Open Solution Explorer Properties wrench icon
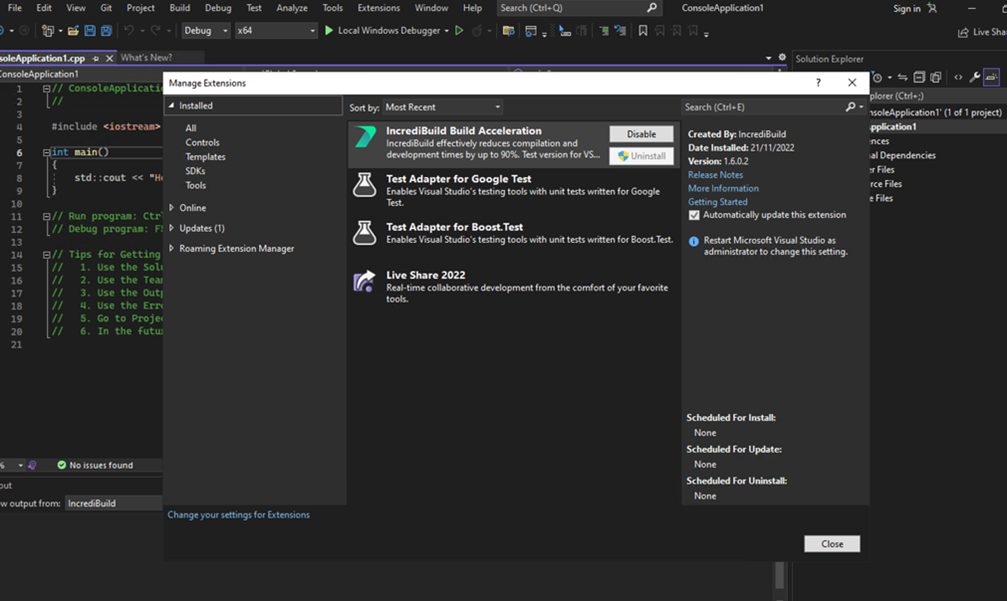This screenshot has height=601, width=1007. [x=976, y=77]
